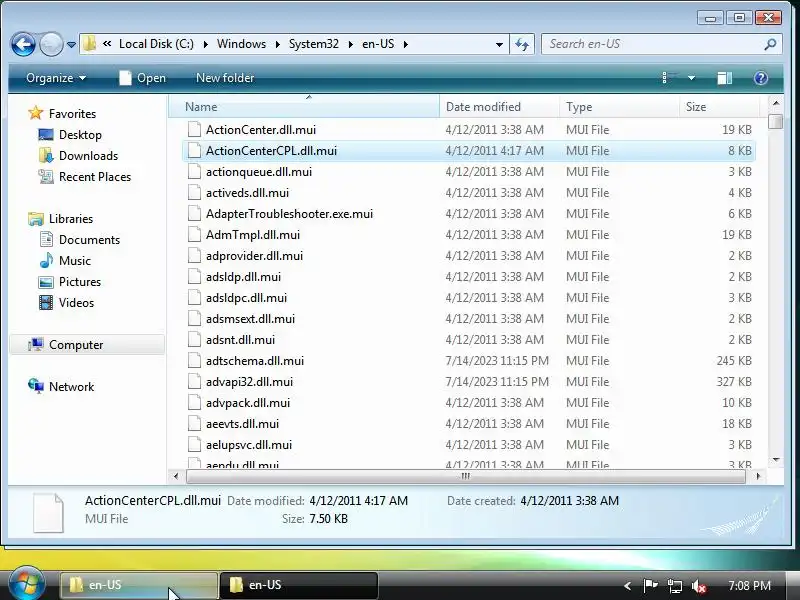Click Open in the toolbar

coord(142,78)
